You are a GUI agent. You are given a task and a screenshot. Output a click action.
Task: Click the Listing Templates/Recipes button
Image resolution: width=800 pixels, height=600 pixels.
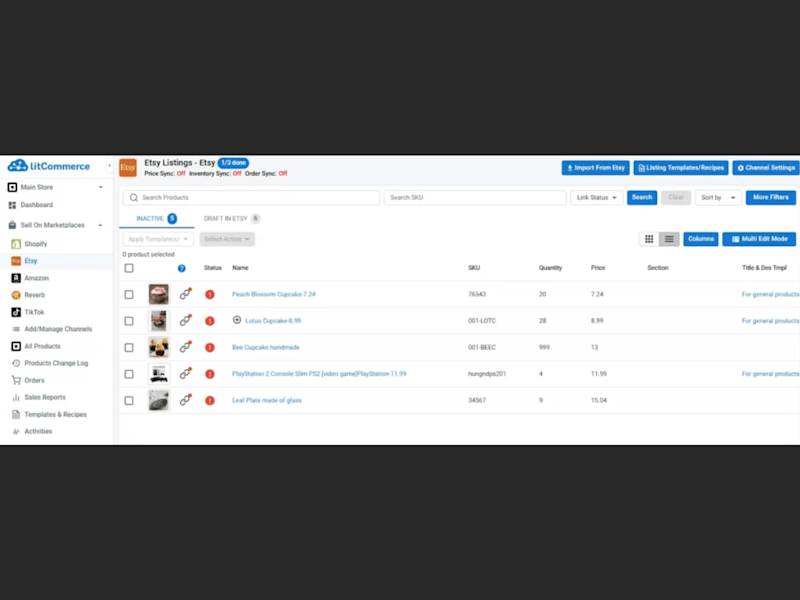pos(681,168)
